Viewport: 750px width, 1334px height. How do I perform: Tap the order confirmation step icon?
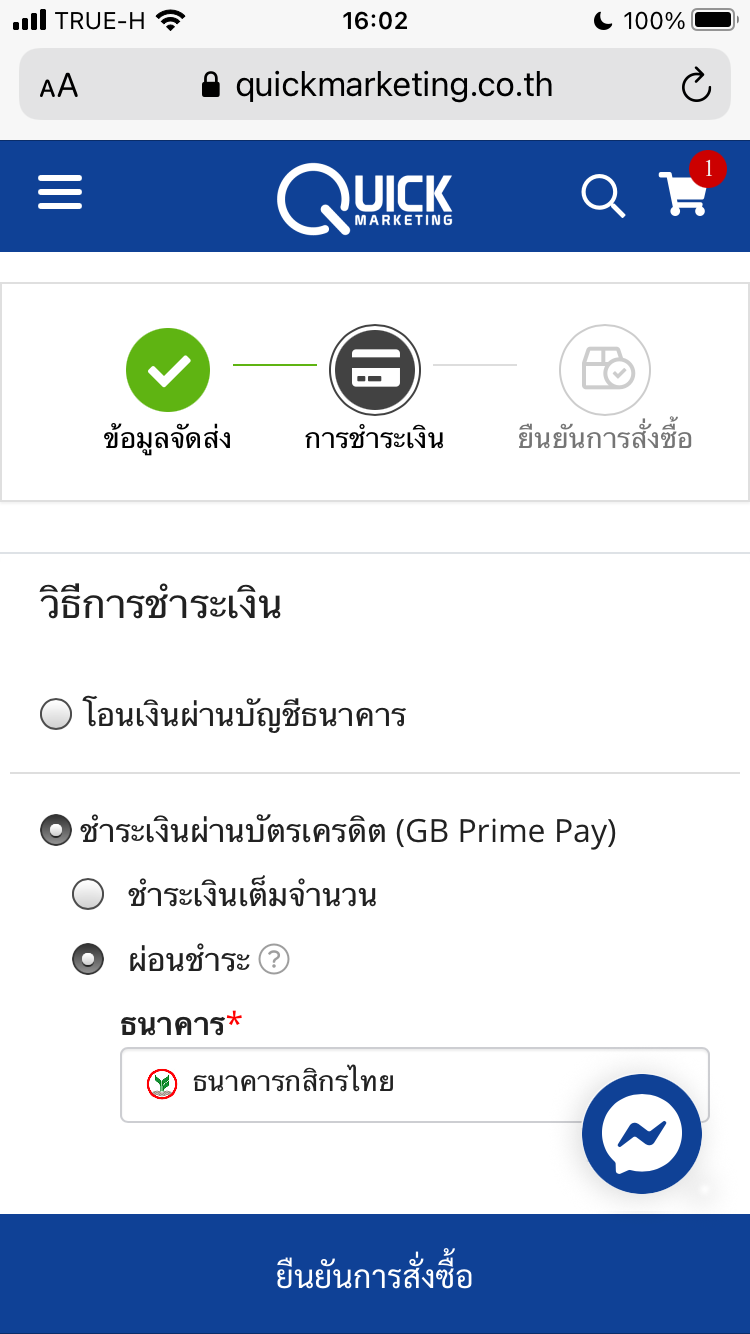click(605, 370)
